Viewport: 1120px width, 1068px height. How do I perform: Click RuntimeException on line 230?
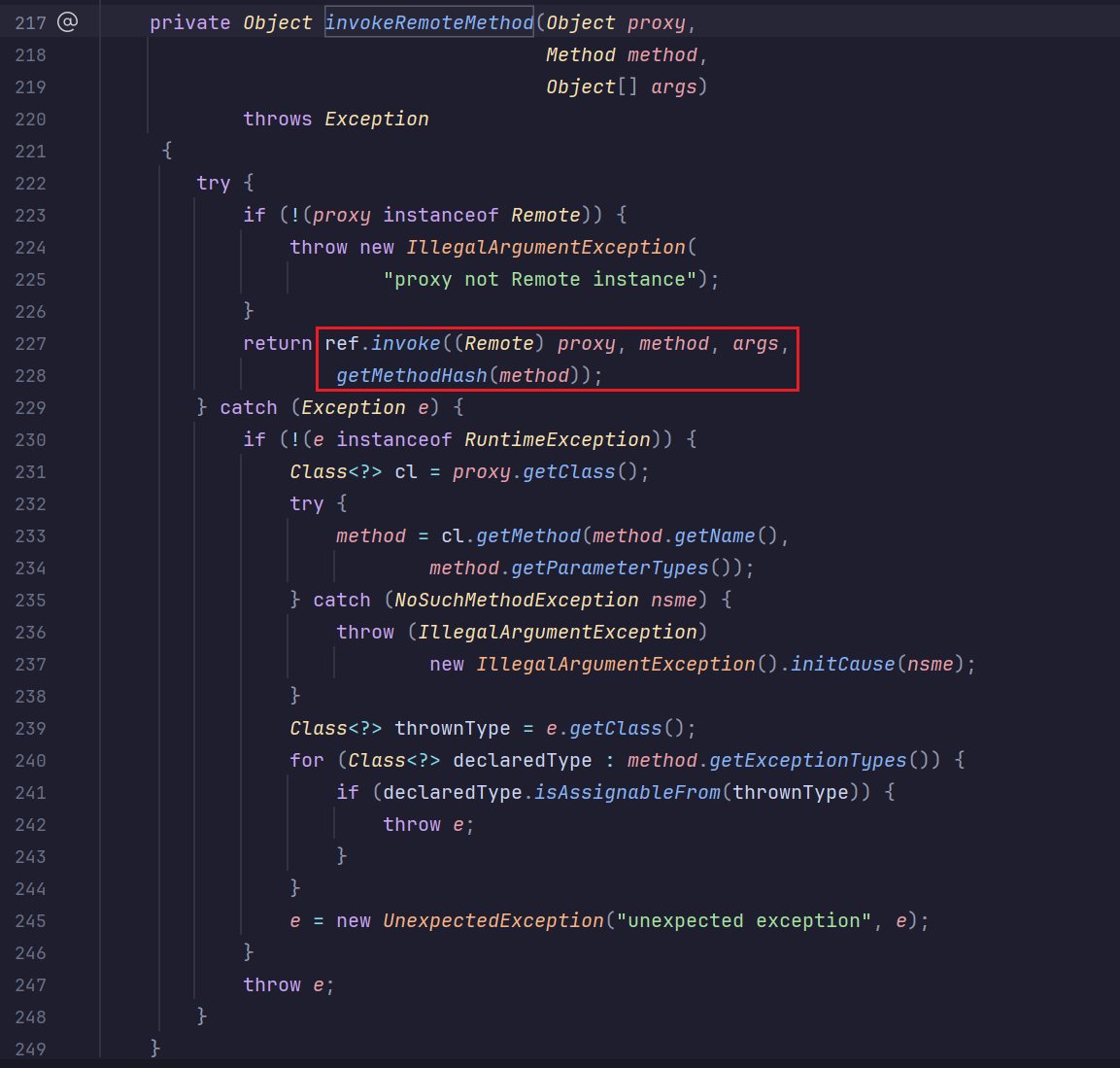click(558, 439)
